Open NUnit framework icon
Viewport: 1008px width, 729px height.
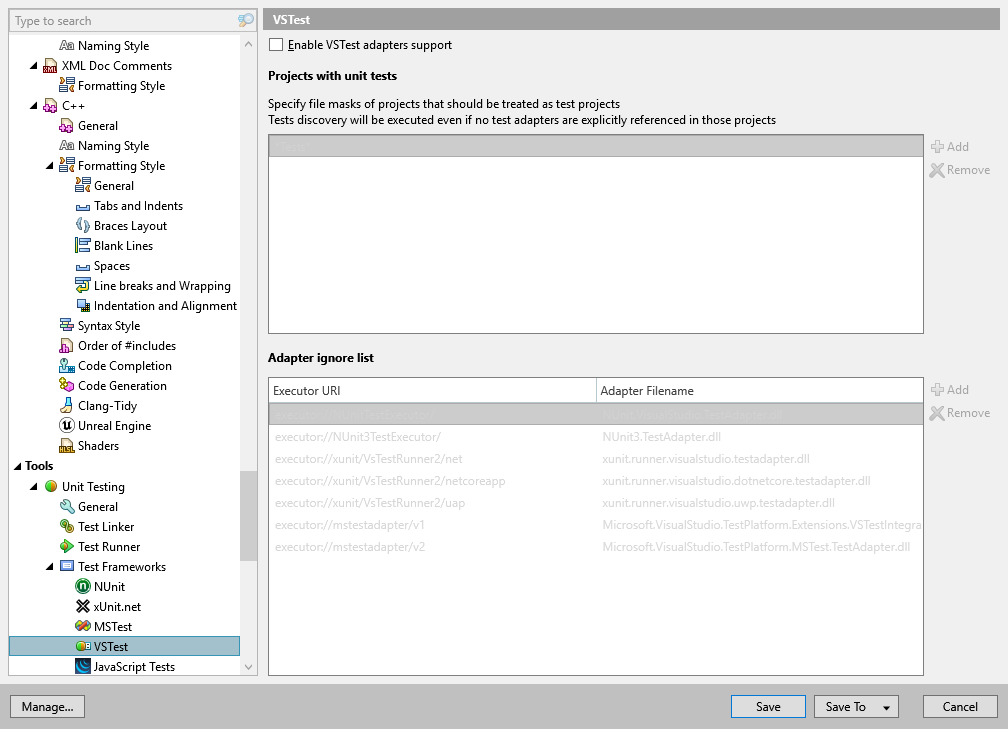point(82,586)
